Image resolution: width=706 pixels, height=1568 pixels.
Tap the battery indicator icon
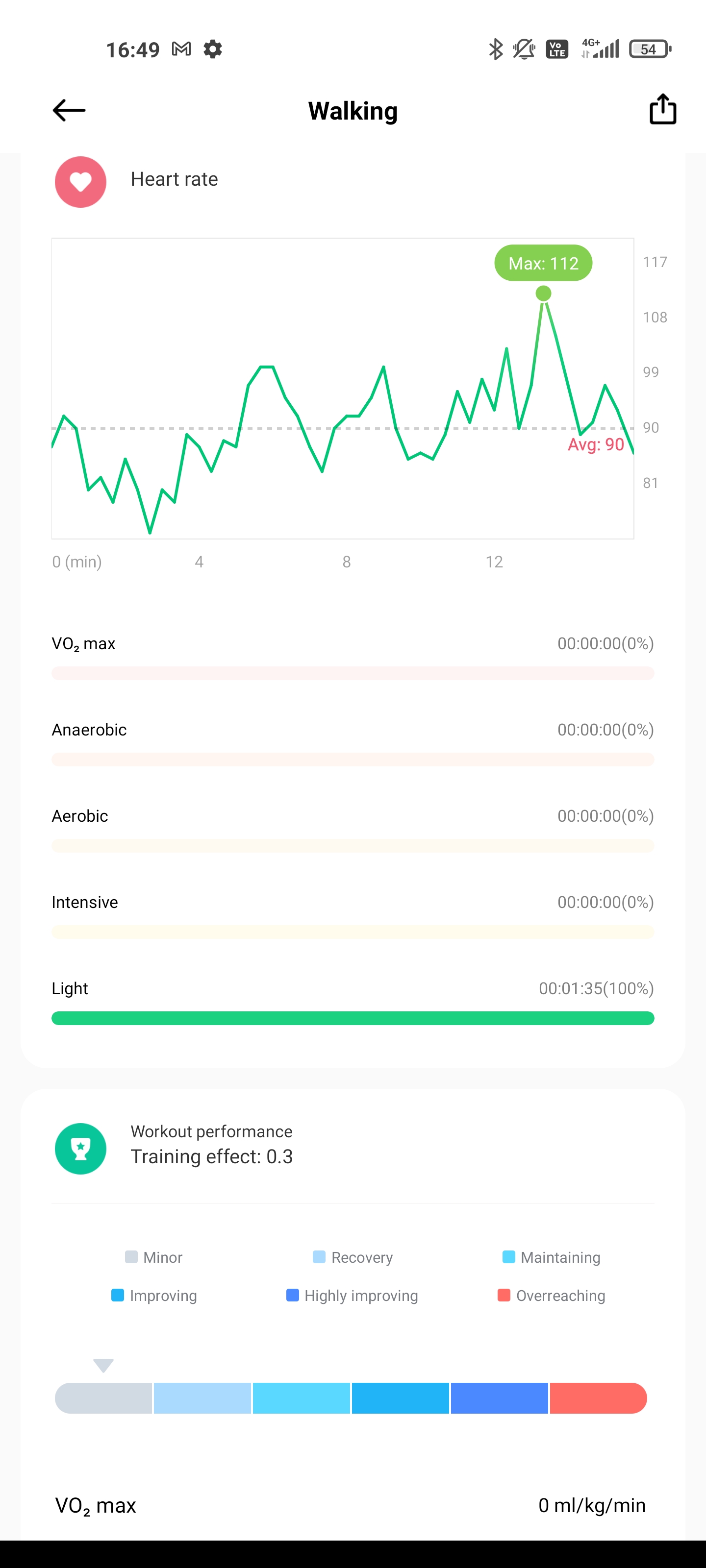click(x=650, y=49)
